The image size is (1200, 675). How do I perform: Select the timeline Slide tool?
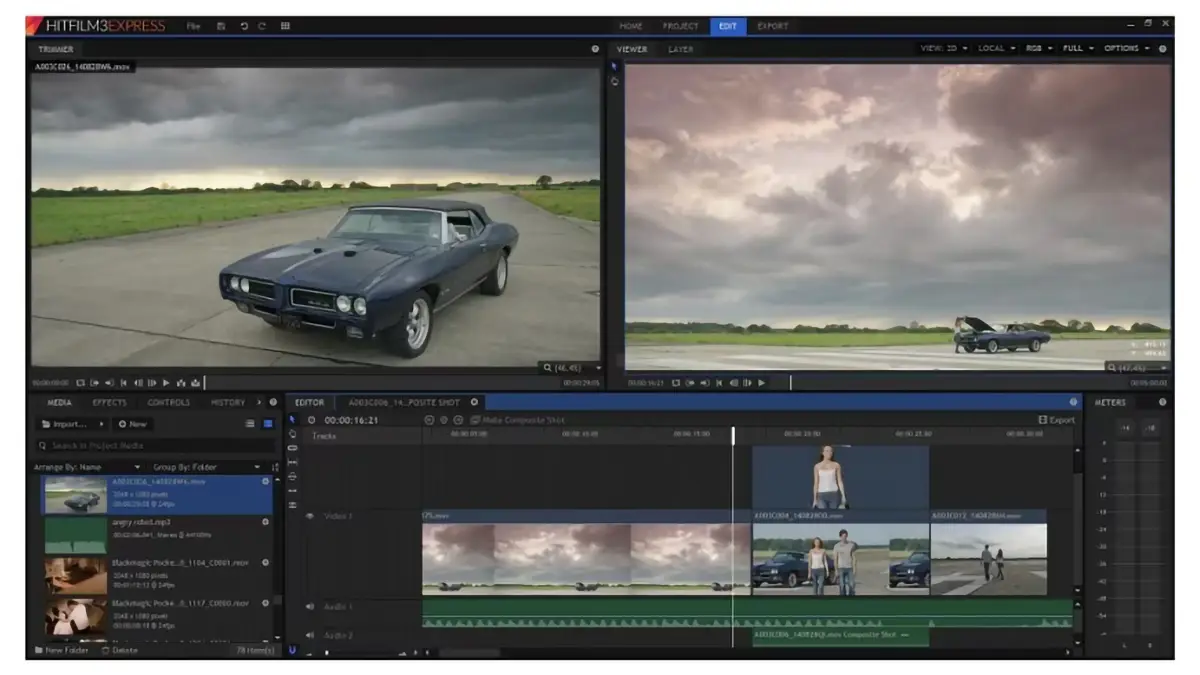[x=292, y=476]
